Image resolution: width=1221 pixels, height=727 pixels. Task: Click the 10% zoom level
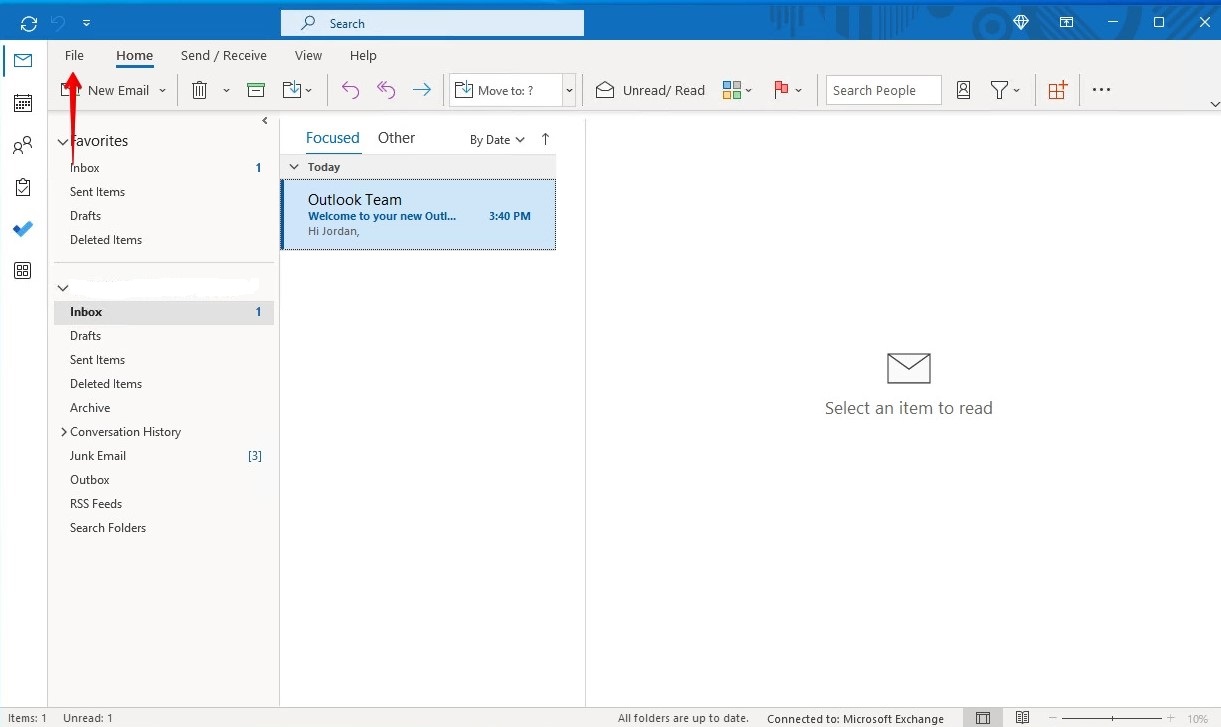pyautogui.click(x=1197, y=719)
